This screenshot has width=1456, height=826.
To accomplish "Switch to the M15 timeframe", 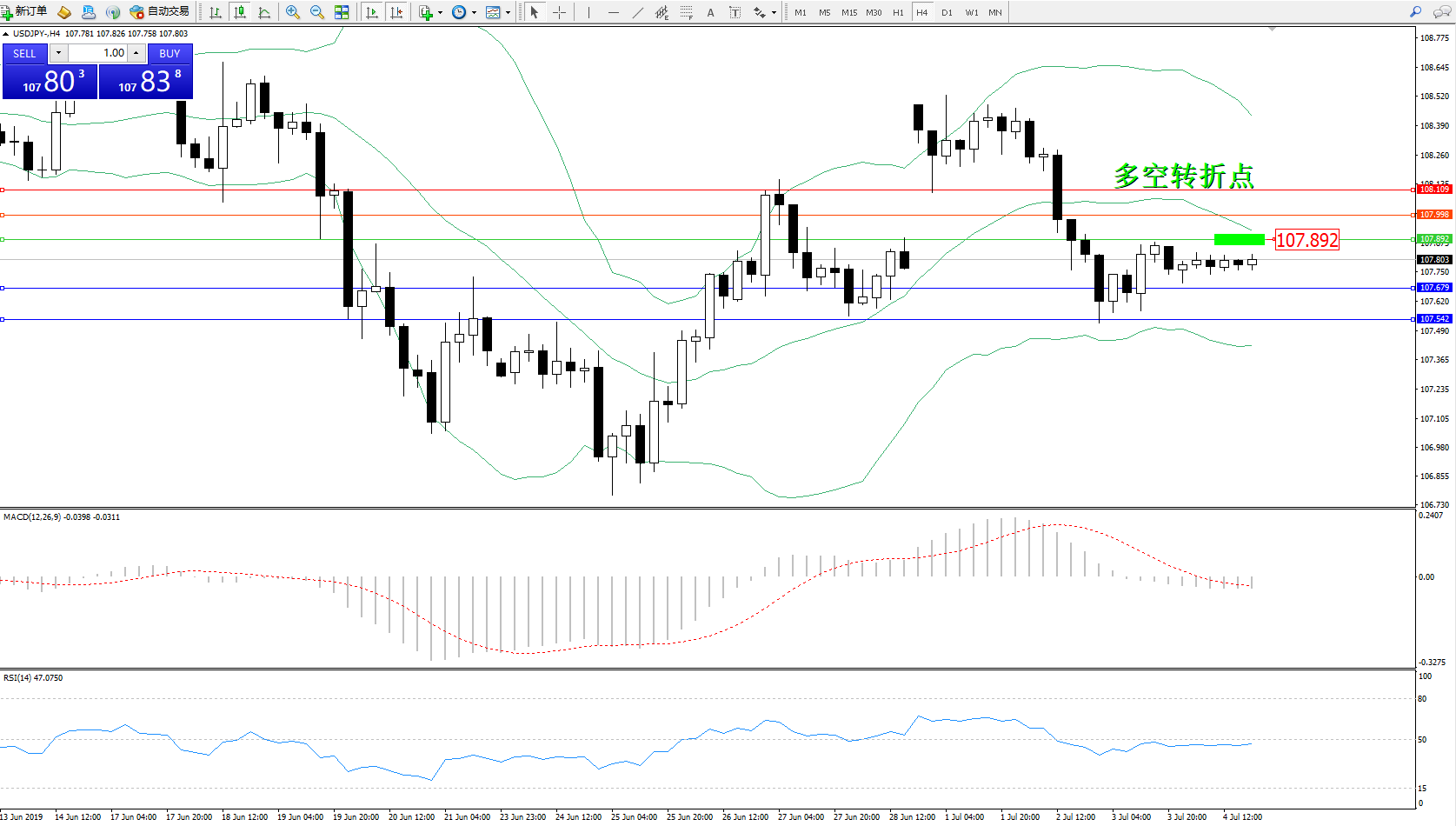I will point(849,12).
